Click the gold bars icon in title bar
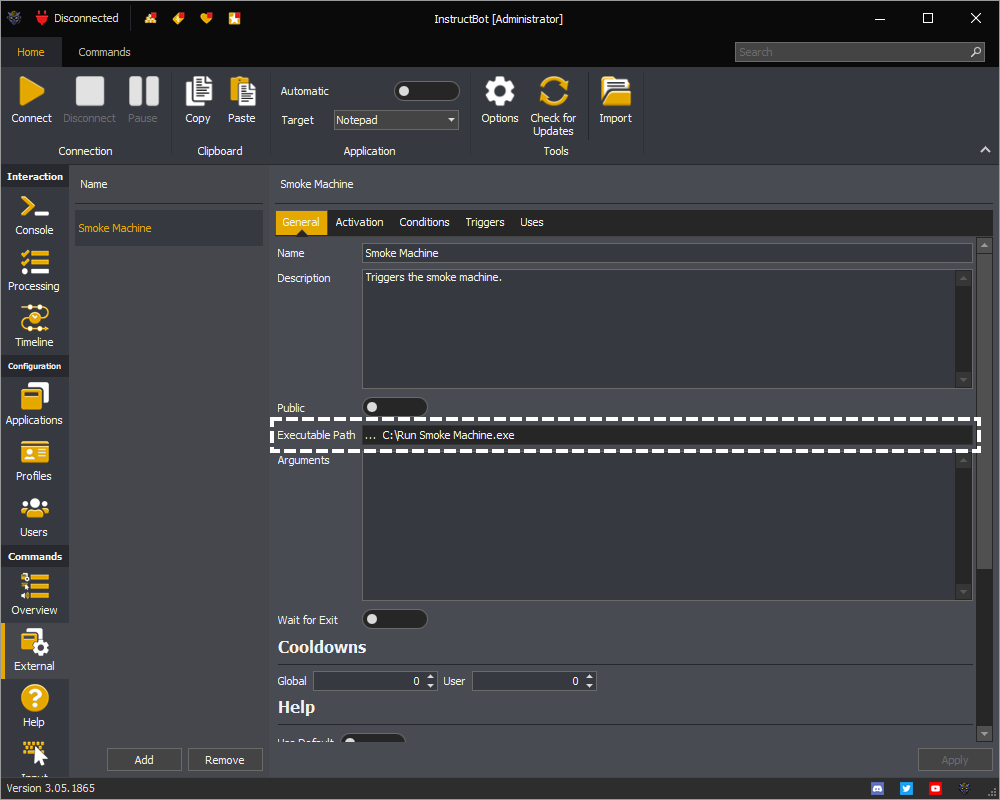The image size is (1000, 800). point(151,18)
